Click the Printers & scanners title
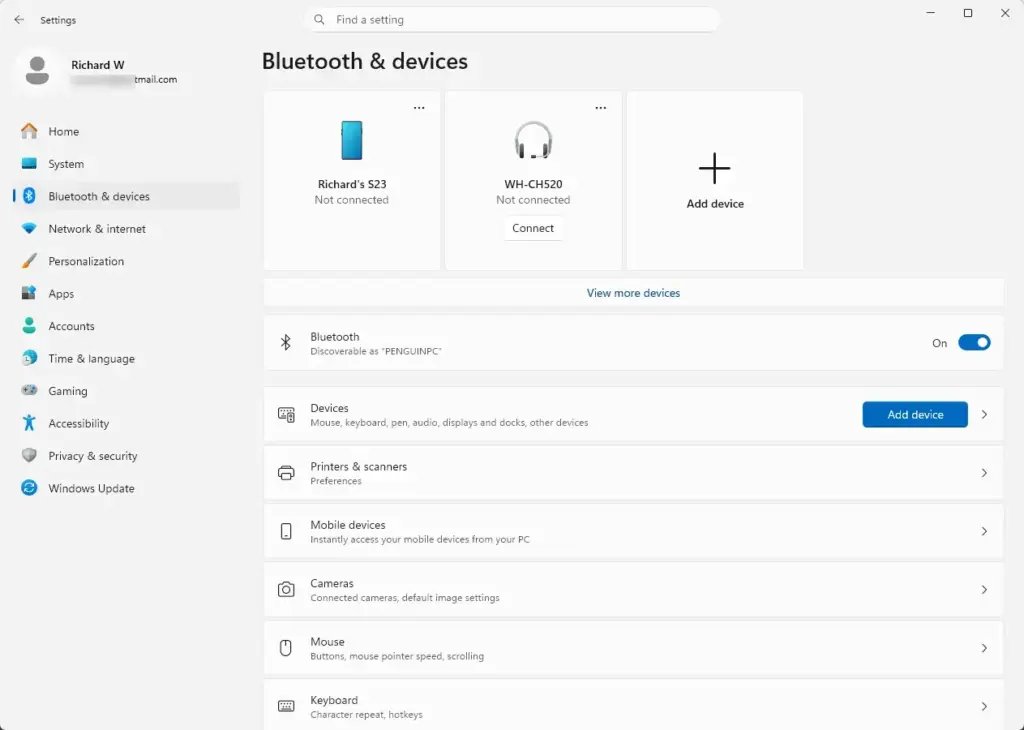The height and width of the screenshot is (730, 1024). [x=359, y=466]
